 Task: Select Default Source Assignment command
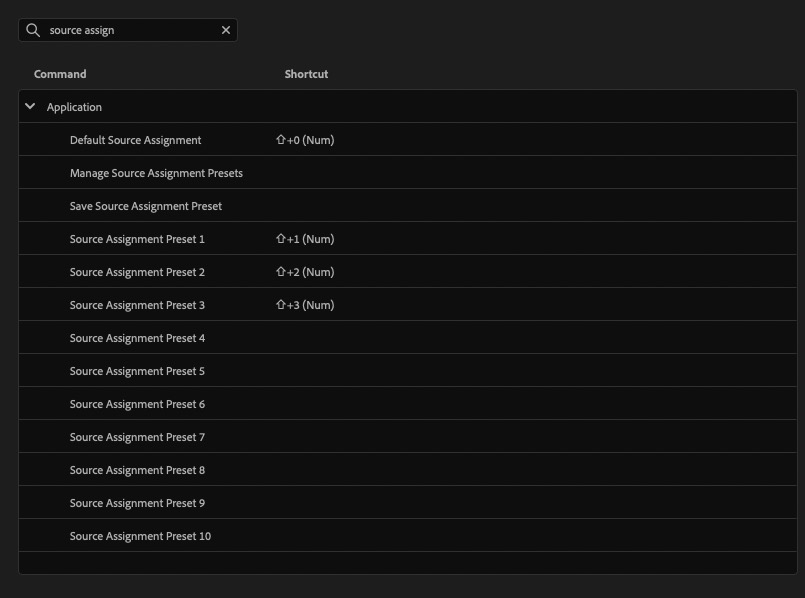coord(136,140)
